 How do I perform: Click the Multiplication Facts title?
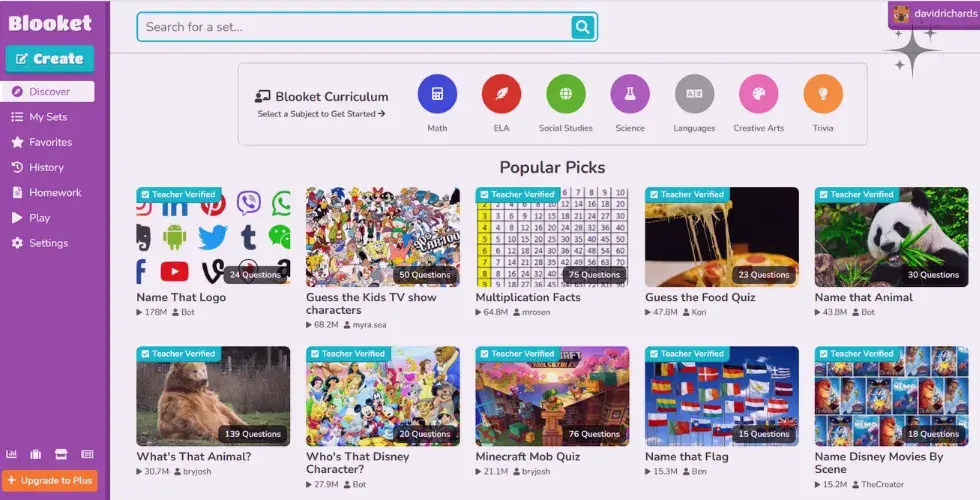528,298
